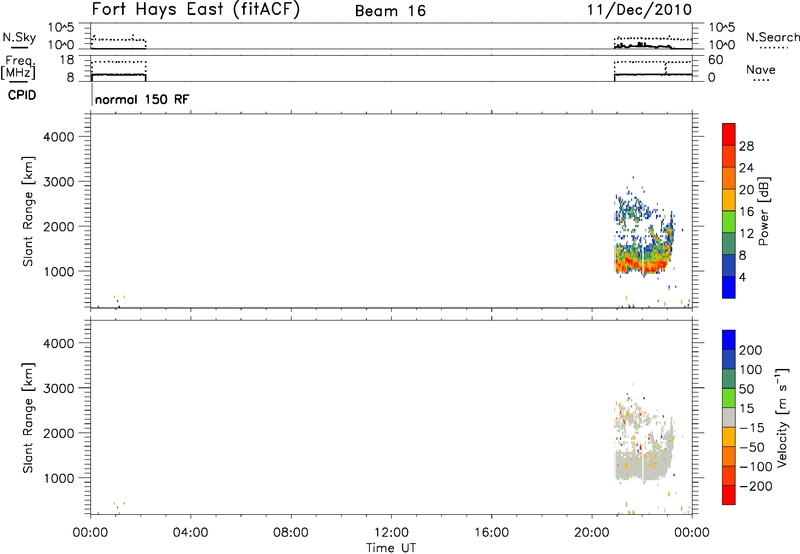Viewport: 800px width, 554px height.
Task: Click the "12" tick on the Power color bar
Action: 746,234
